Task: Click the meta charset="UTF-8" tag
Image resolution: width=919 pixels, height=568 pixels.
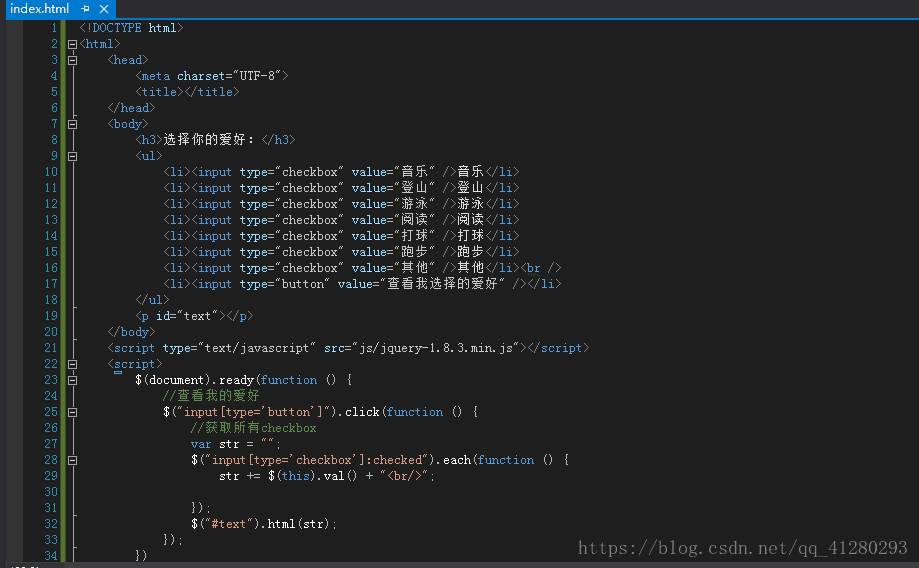Action: (212, 76)
